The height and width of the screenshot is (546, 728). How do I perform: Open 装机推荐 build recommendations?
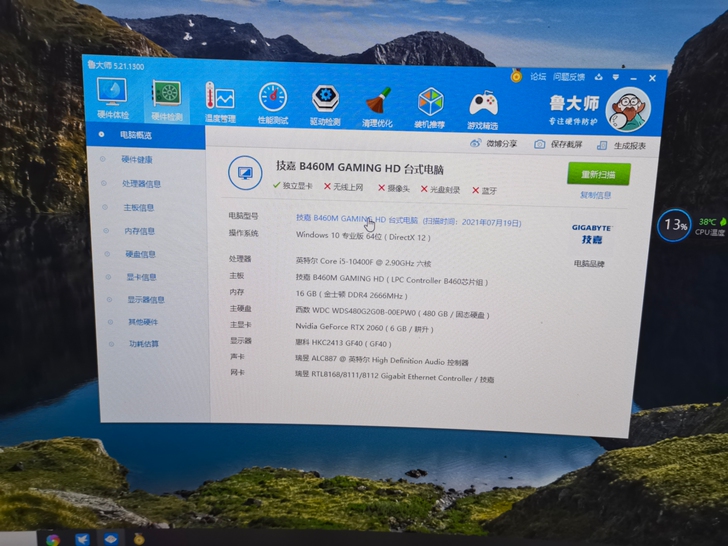[x=430, y=108]
